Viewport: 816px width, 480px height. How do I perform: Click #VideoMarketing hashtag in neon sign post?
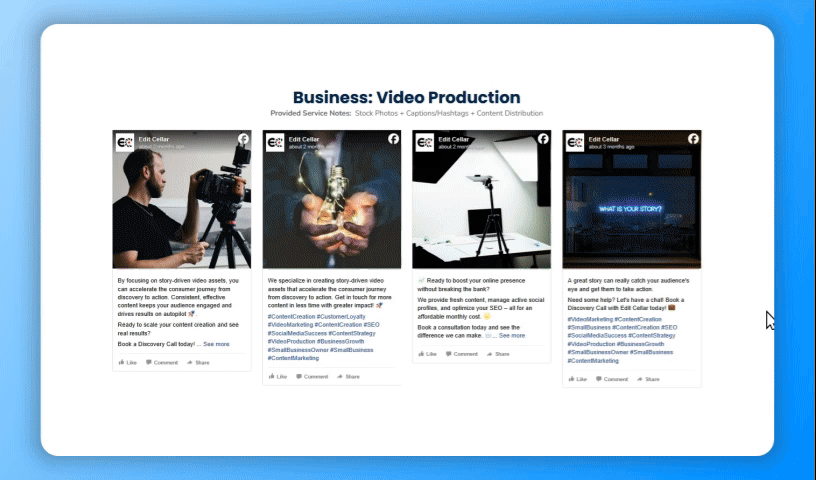[590, 319]
